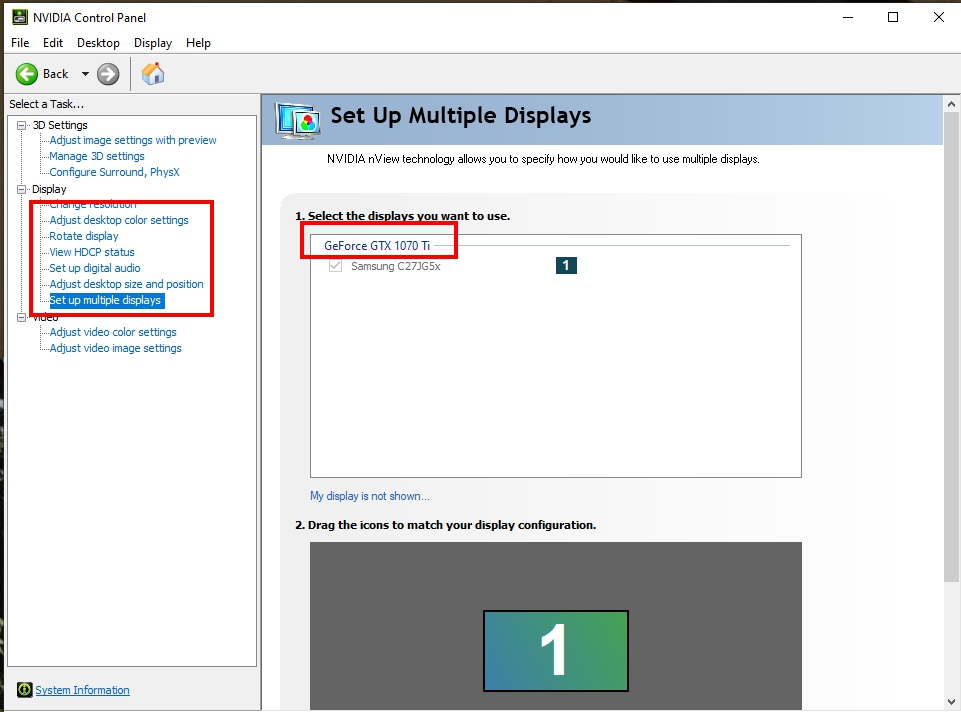Maximize the NVIDIA Control Panel window

tap(893, 17)
